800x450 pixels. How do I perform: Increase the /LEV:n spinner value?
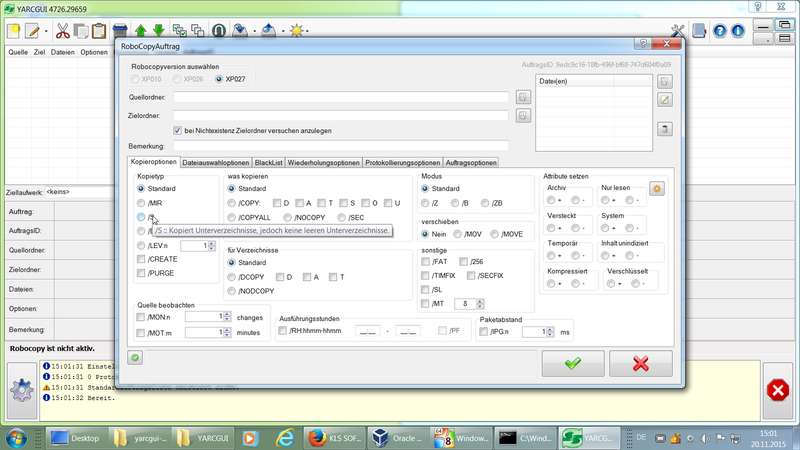click(x=211, y=242)
